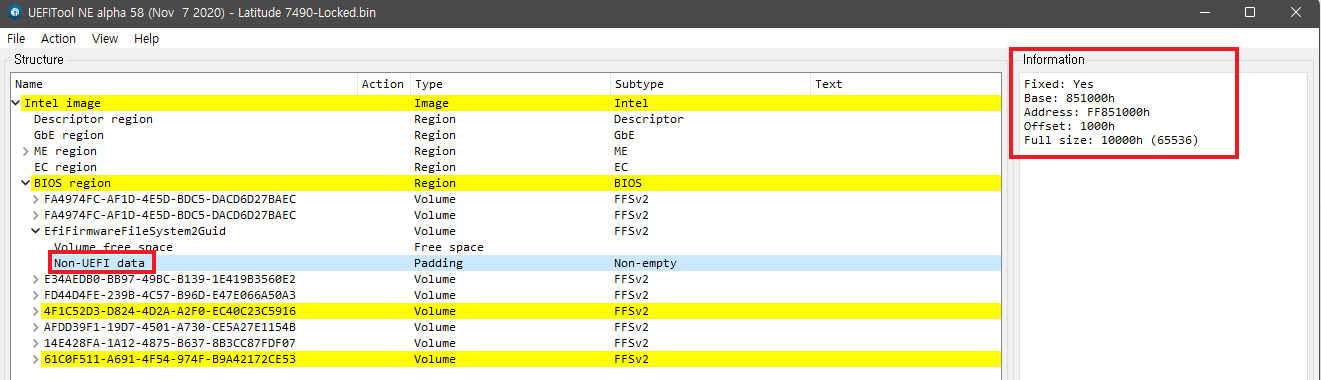Viewport: 1321px width, 380px height.
Task: Click the UEFITool app icon in title bar
Action: coord(14,12)
